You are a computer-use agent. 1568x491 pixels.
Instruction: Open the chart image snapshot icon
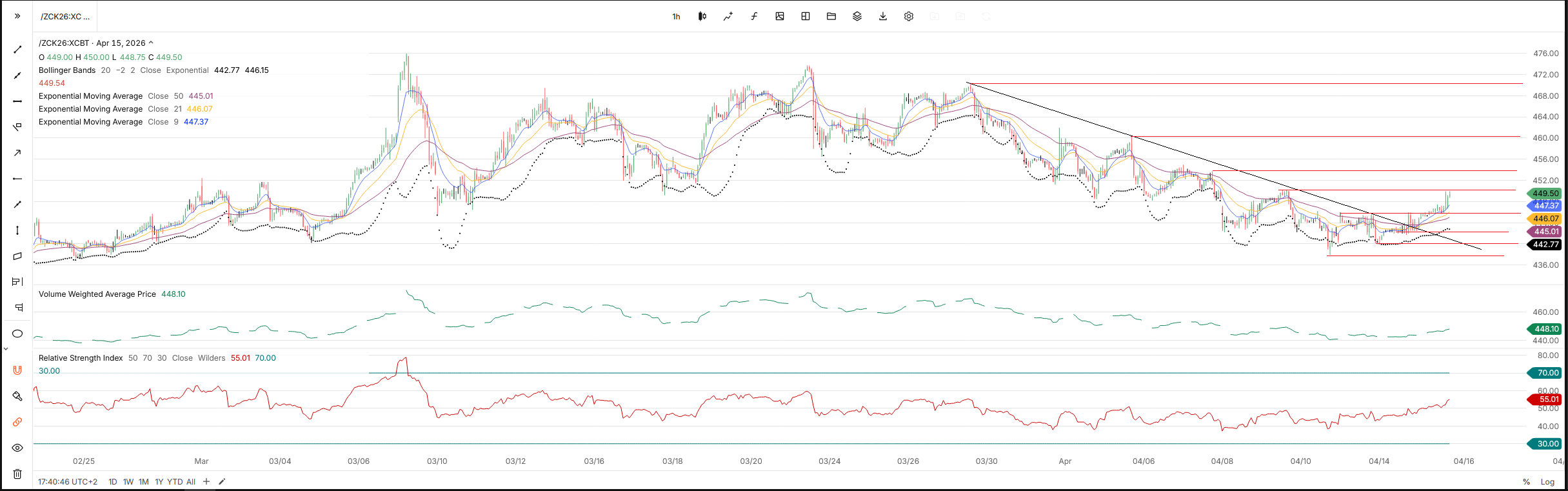[780, 17]
